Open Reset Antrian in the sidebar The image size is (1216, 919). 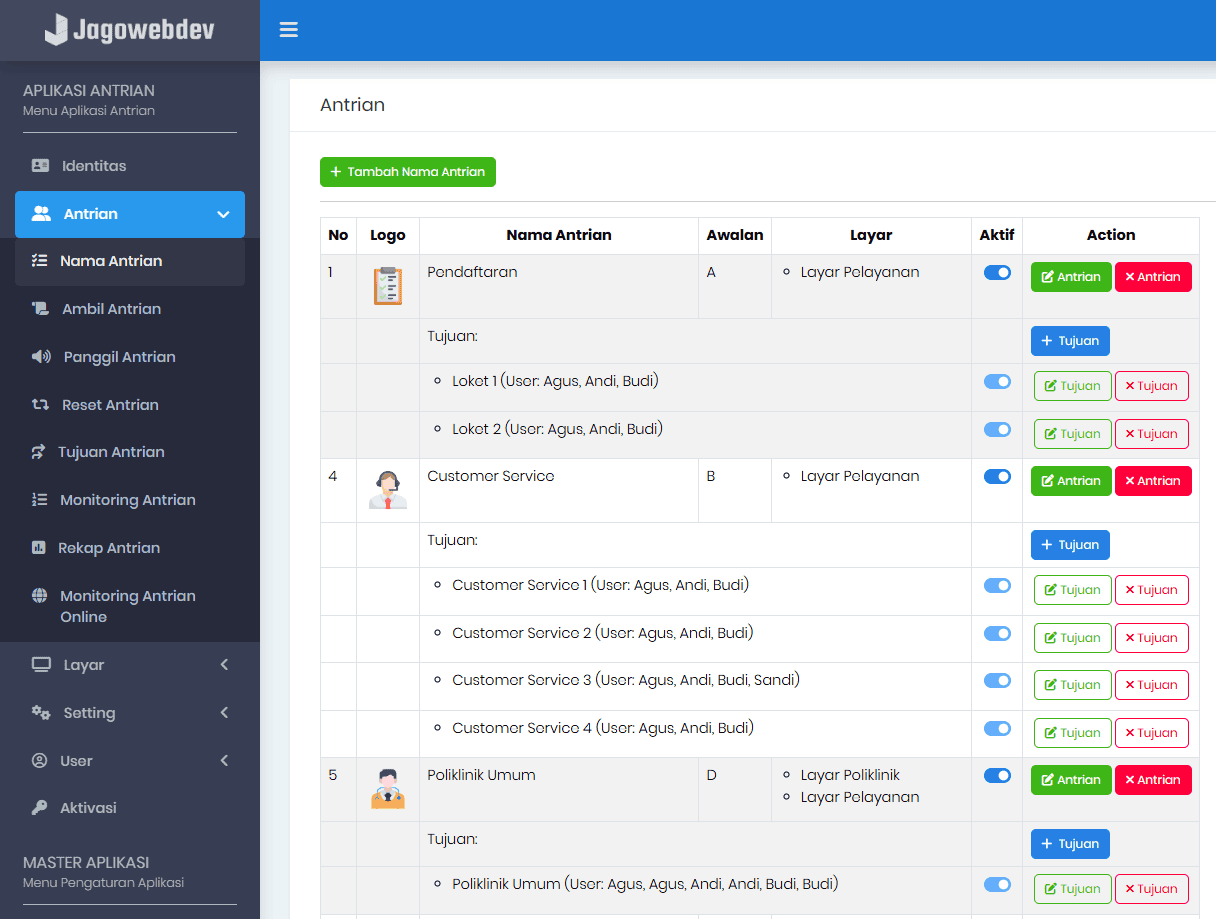[x=110, y=405]
